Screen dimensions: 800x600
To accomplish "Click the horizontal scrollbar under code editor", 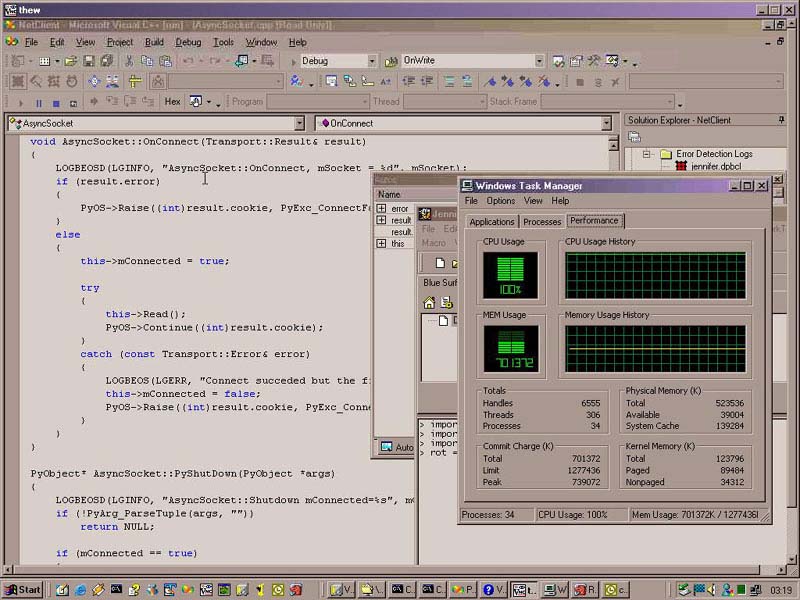I will click(393, 570).
